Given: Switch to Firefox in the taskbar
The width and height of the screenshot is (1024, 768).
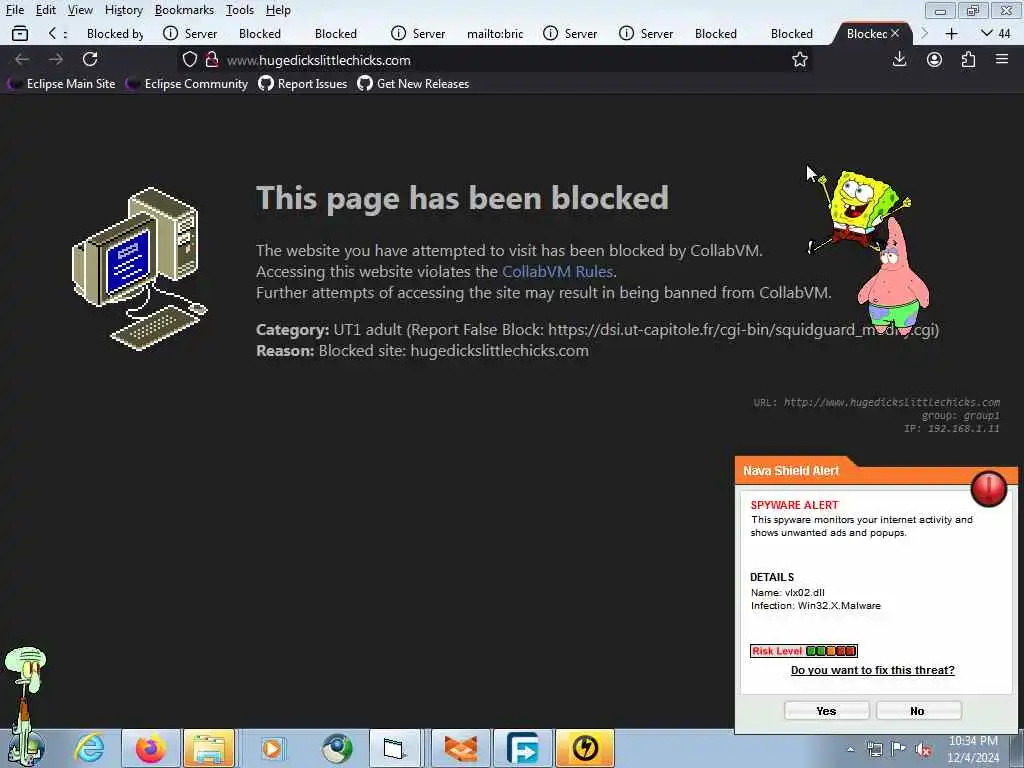Looking at the screenshot, I should pyautogui.click(x=150, y=748).
